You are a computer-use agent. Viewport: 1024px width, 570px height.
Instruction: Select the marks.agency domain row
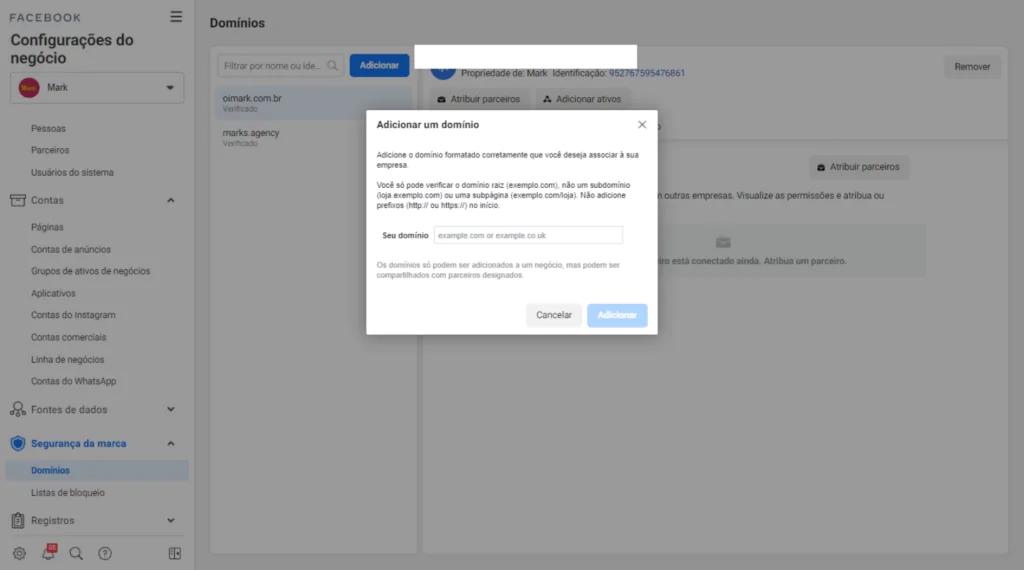(313, 137)
